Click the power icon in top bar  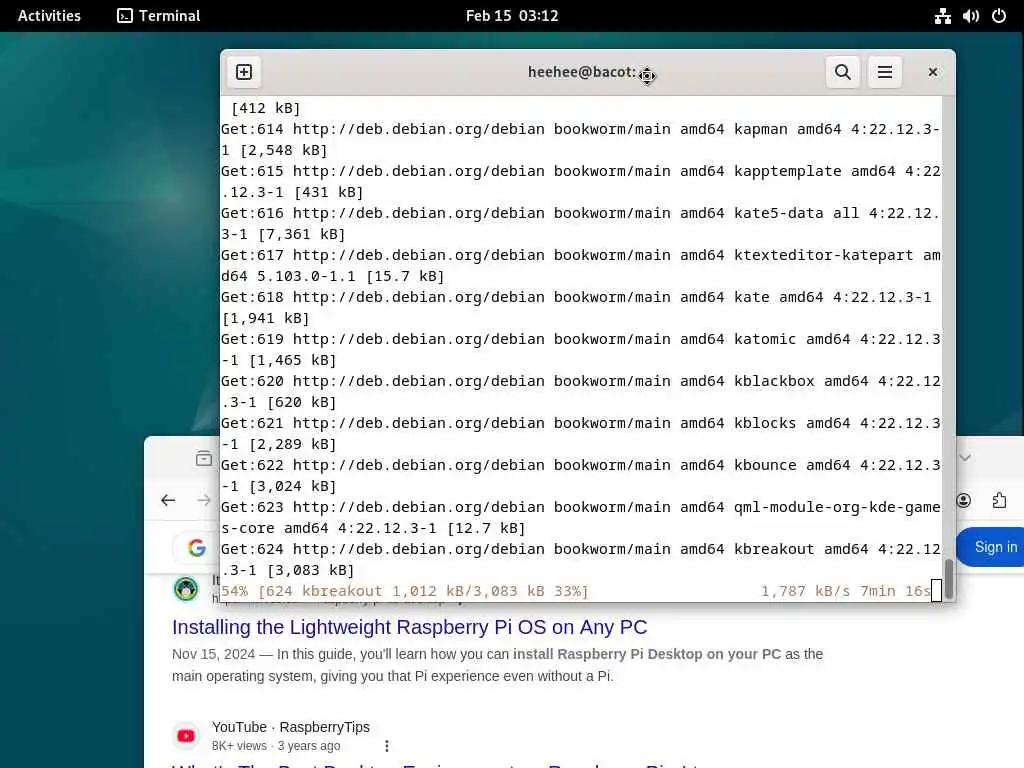[x=999, y=16]
